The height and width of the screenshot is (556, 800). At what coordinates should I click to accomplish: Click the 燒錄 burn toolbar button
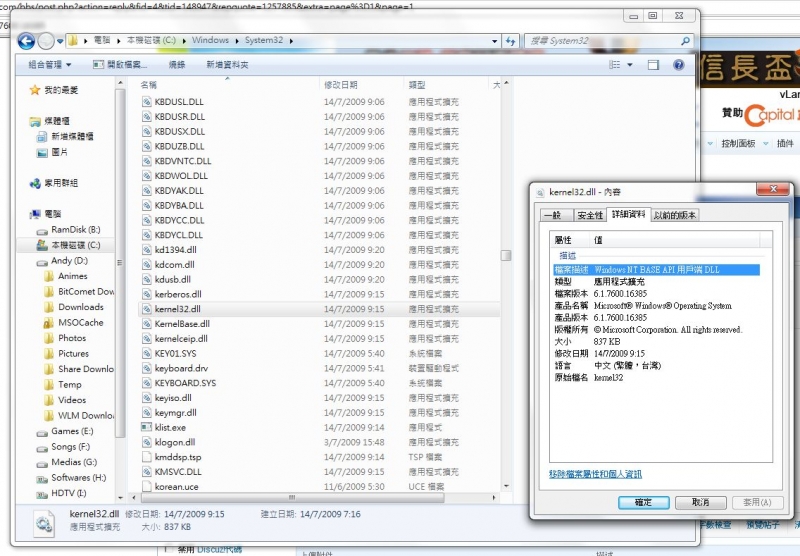click(x=177, y=65)
